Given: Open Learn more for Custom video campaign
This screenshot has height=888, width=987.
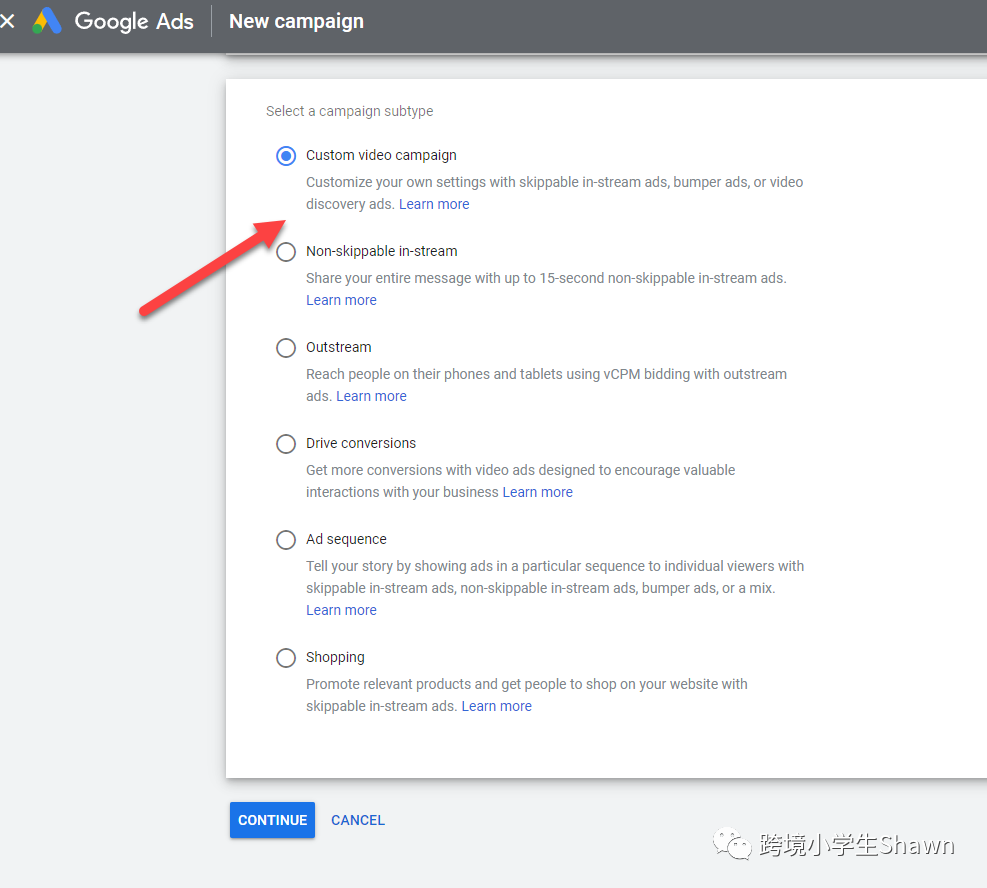Looking at the screenshot, I should [434, 204].
